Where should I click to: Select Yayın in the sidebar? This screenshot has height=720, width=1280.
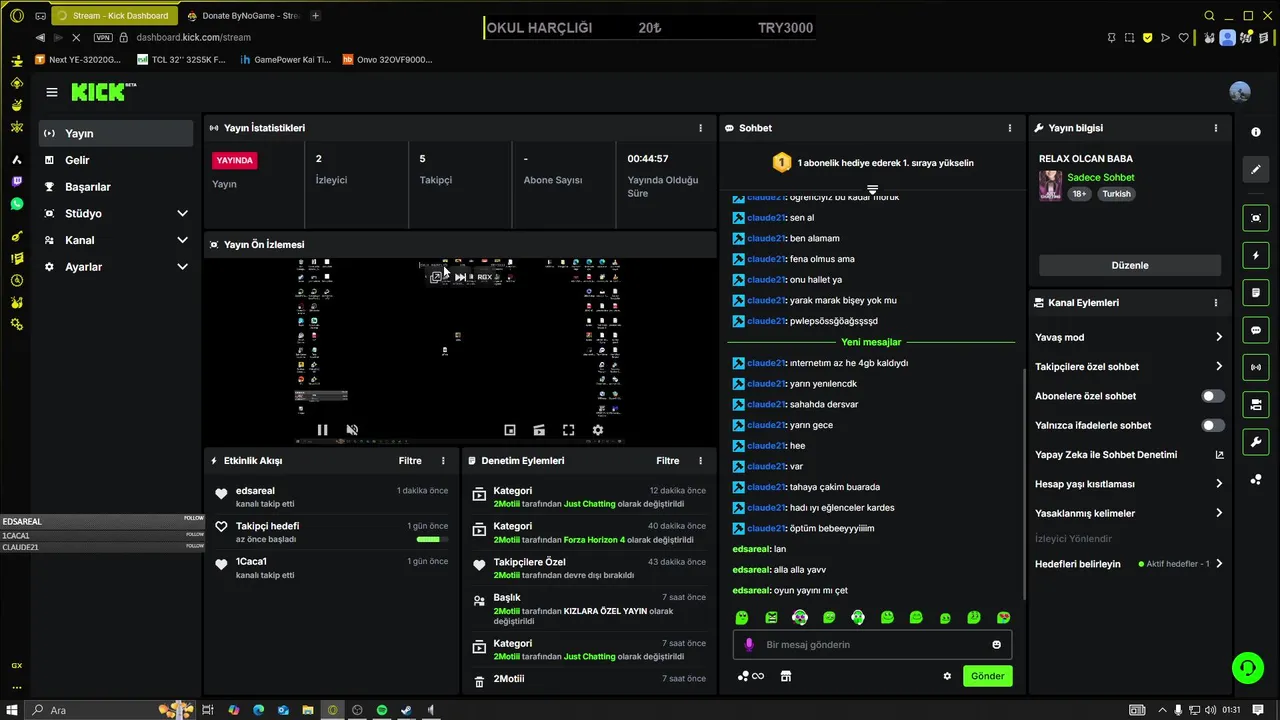coord(116,133)
